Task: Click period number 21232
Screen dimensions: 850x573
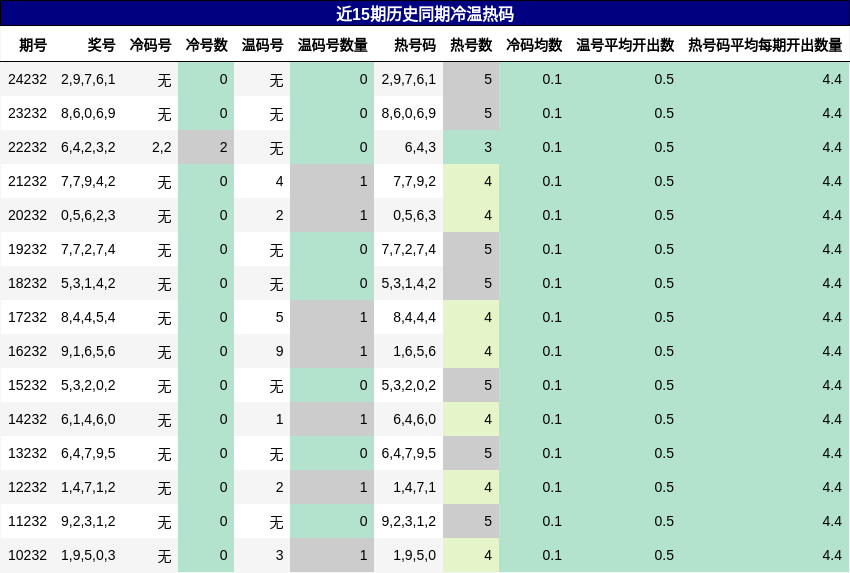Action: tap(28, 181)
